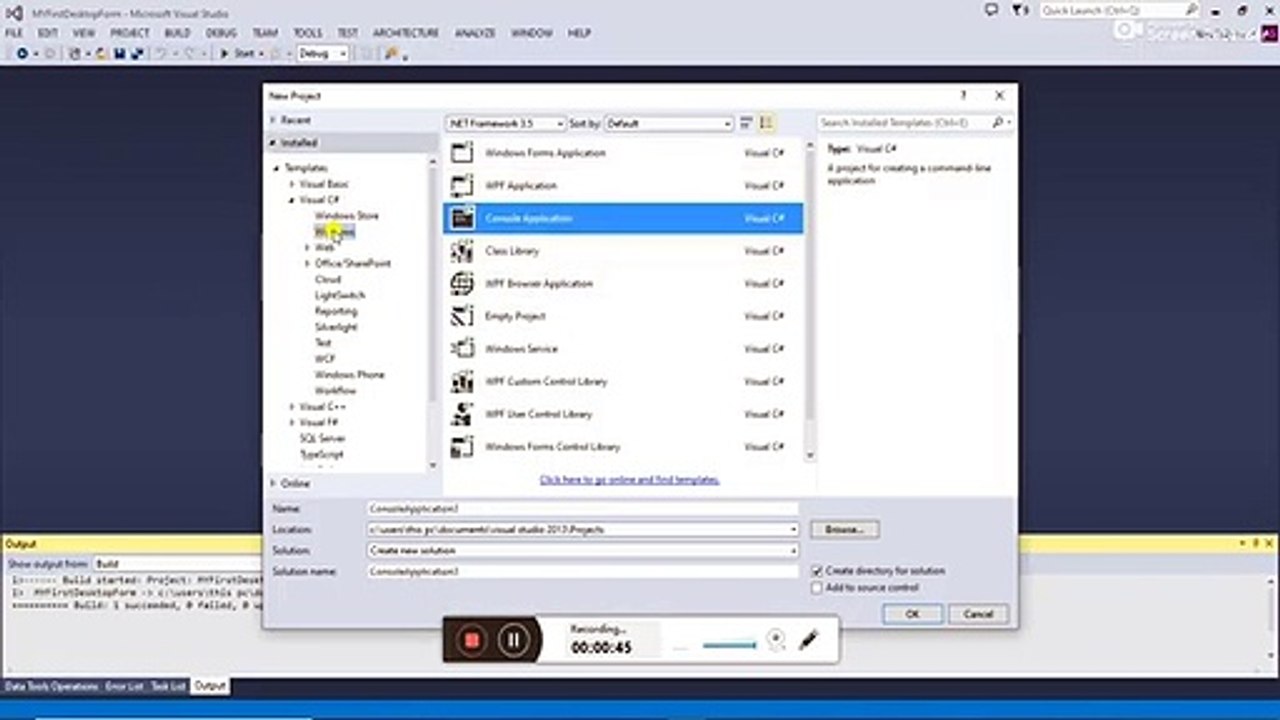Click the Save All toolbar icon
Viewport: 1280px width, 720px height.
pyautogui.click(x=137, y=53)
